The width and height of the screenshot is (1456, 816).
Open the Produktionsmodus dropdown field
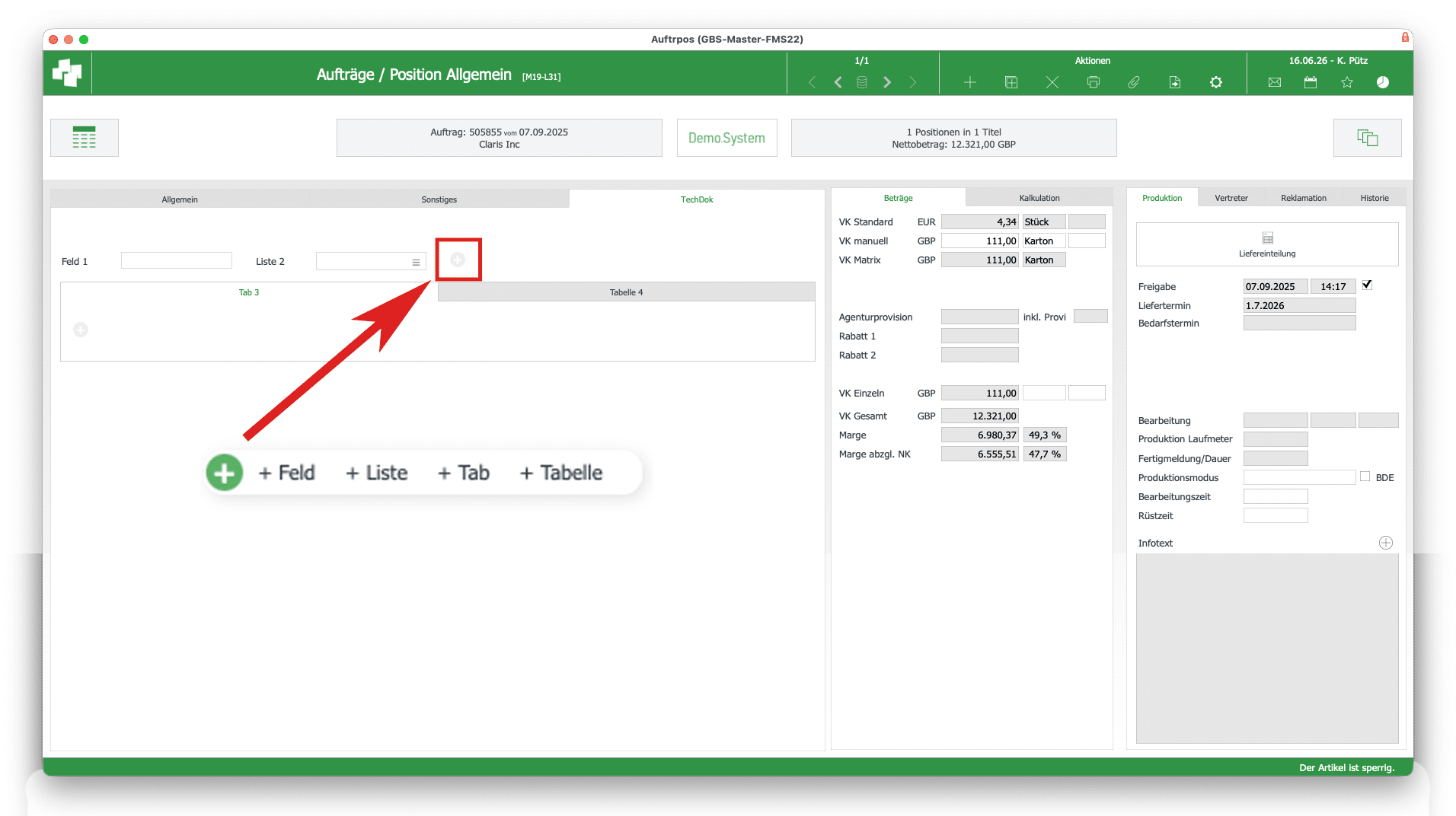click(x=1299, y=477)
